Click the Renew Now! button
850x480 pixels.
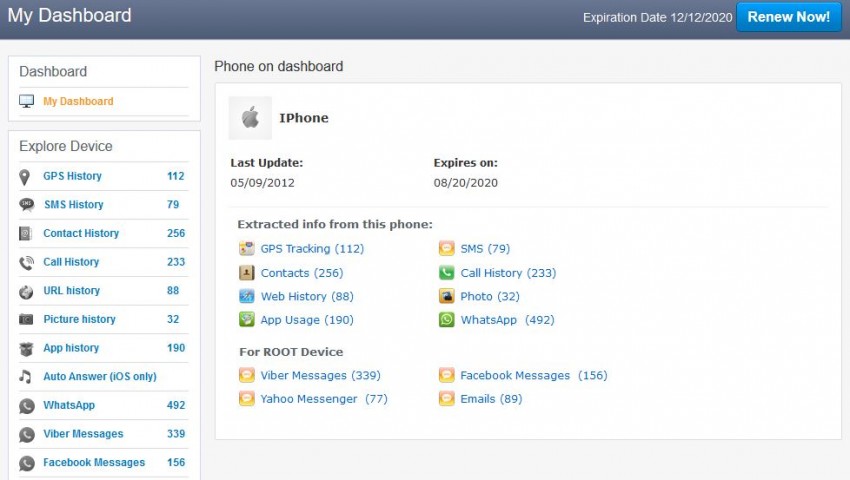pyautogui.click(x=788, y=17)
